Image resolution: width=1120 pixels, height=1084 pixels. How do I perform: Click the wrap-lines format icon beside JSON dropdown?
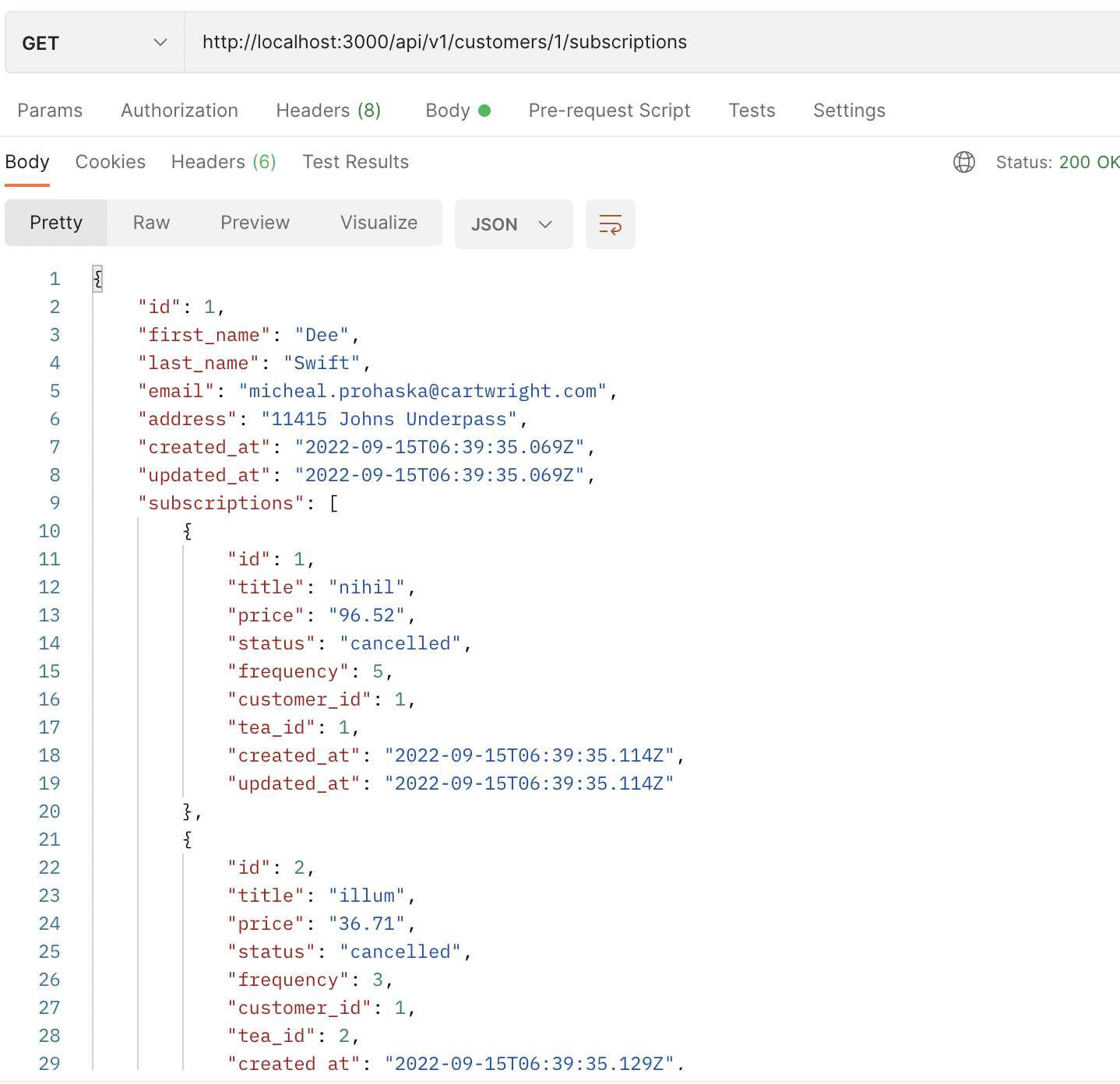(x=610, y=224)
